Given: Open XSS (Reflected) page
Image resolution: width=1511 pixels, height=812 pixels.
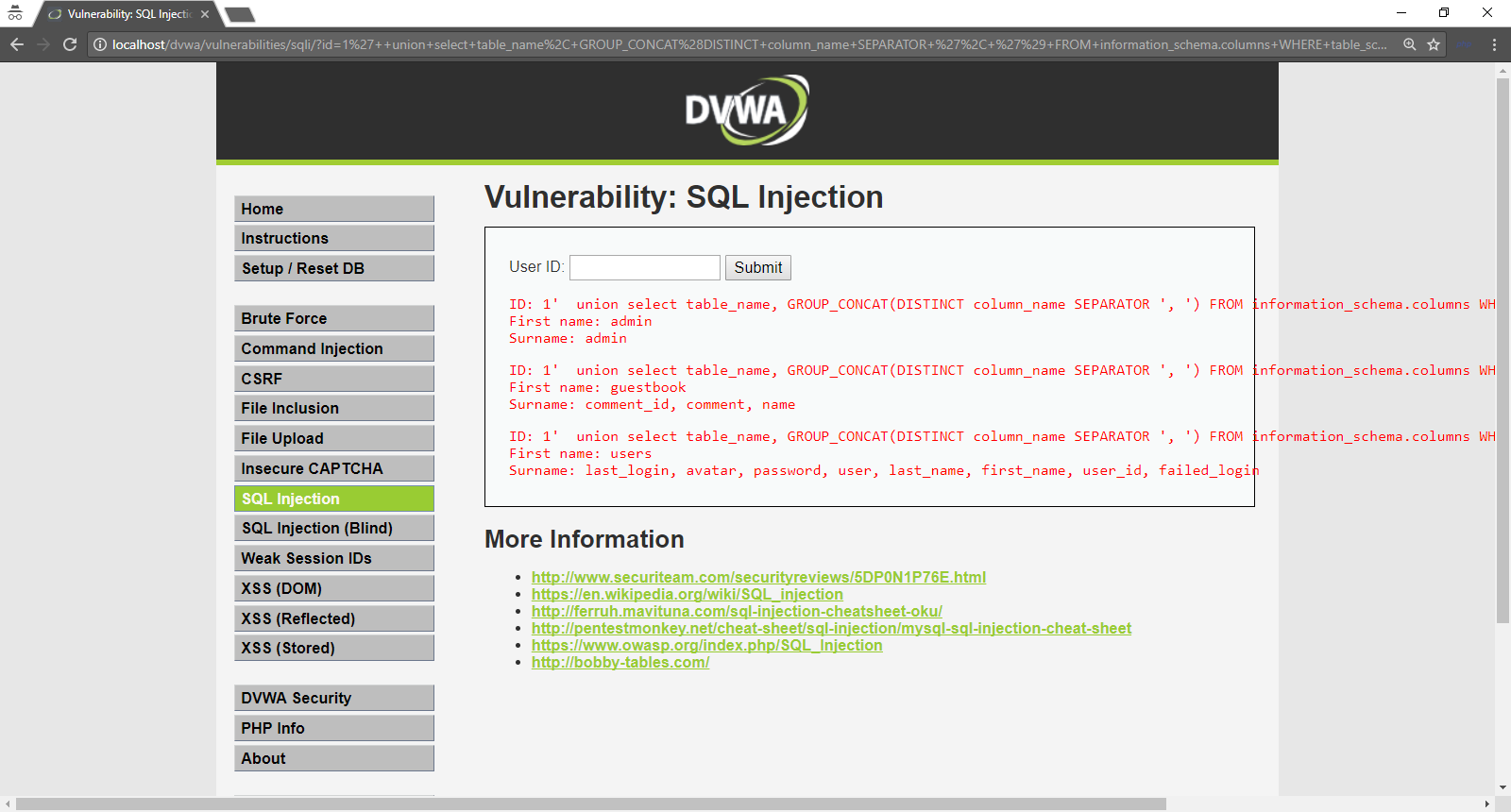Looking at the screenshot, I should click(334, 618).
